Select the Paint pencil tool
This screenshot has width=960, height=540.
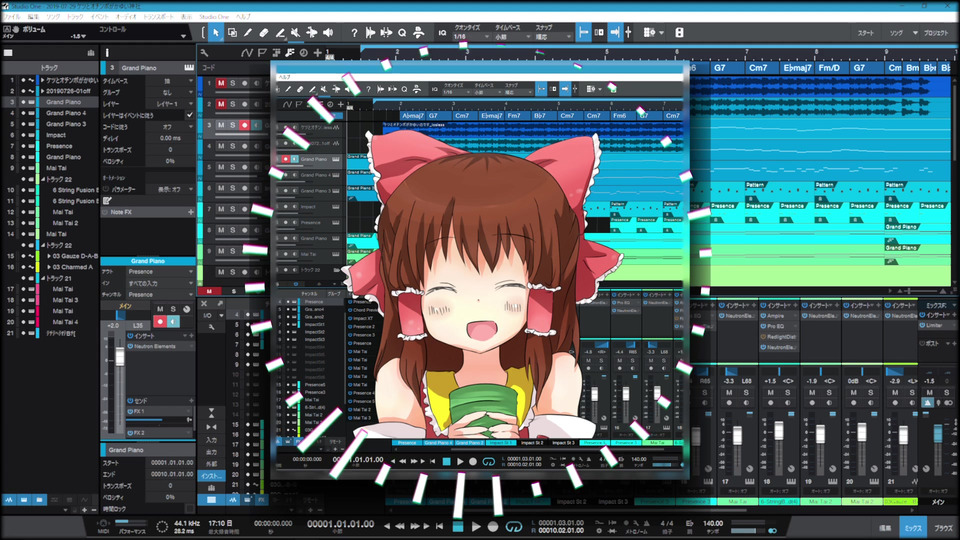coord(248,32)
